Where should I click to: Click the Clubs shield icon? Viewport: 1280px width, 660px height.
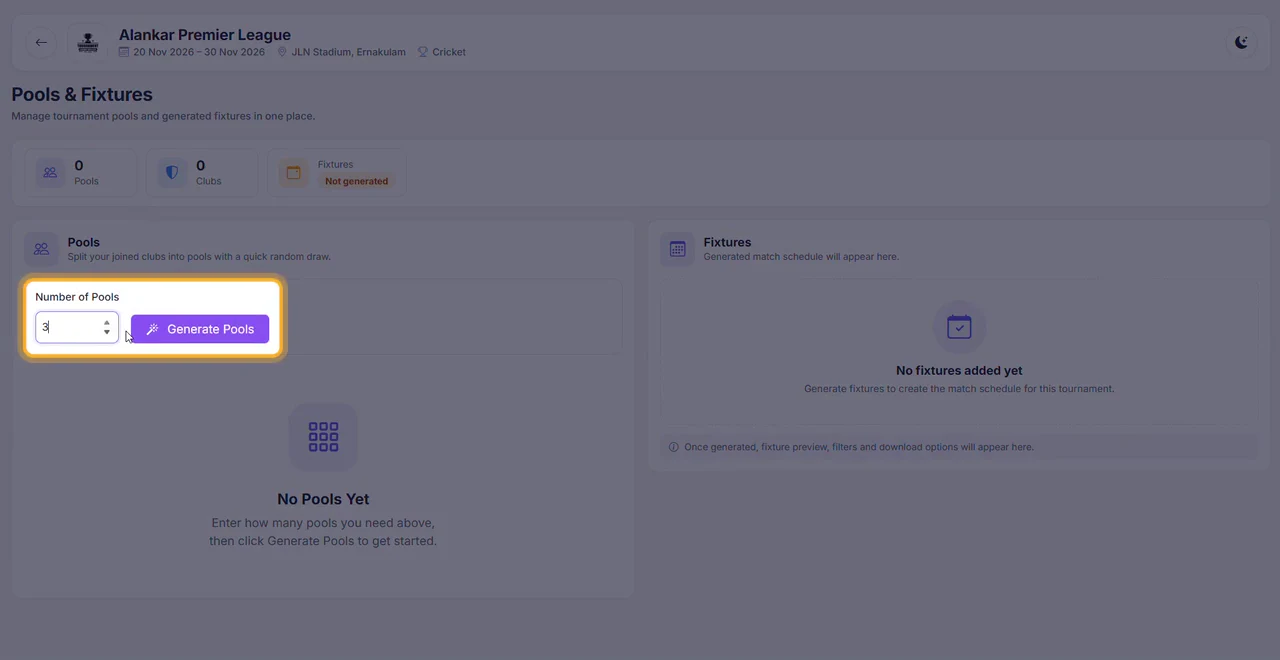click(172, 173)
